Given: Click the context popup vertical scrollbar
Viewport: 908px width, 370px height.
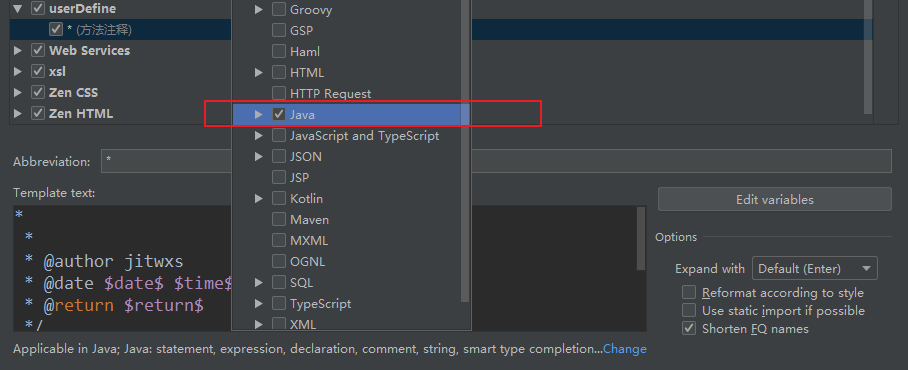Looking at the screenshot, I should coord(465,151).
